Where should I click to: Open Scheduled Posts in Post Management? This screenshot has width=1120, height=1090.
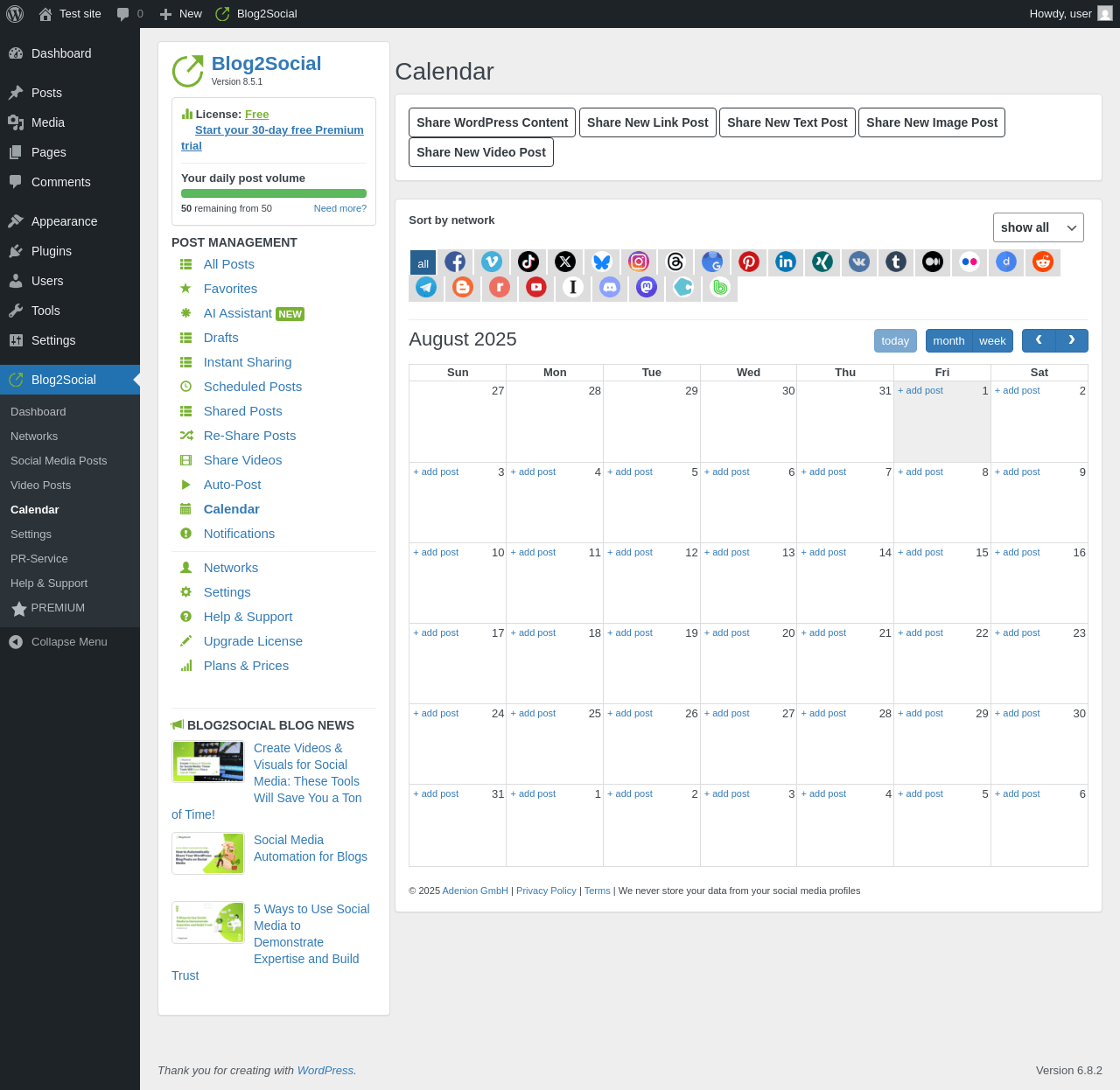[253, 387]
